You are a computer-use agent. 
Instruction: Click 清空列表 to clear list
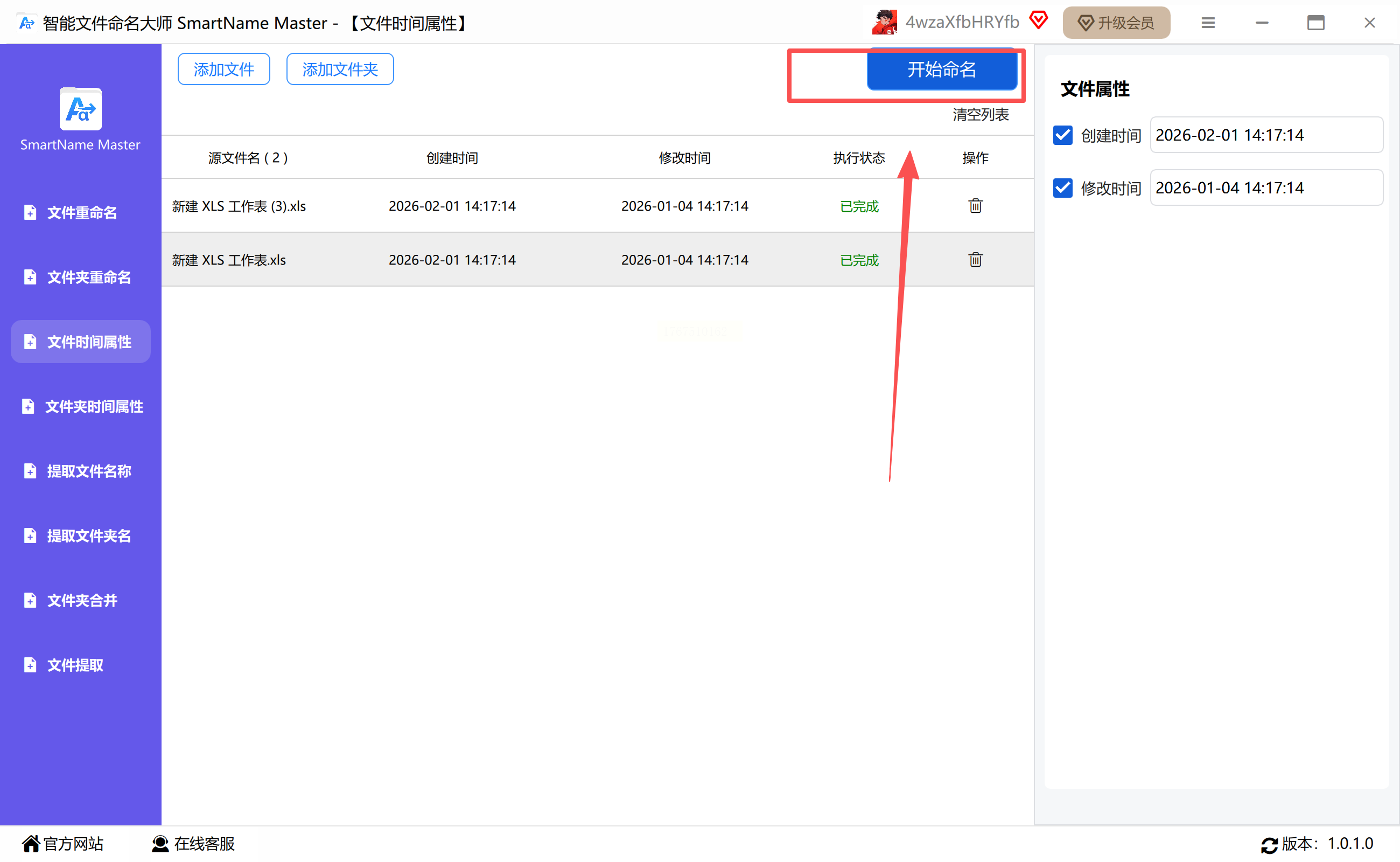(980, 115)
